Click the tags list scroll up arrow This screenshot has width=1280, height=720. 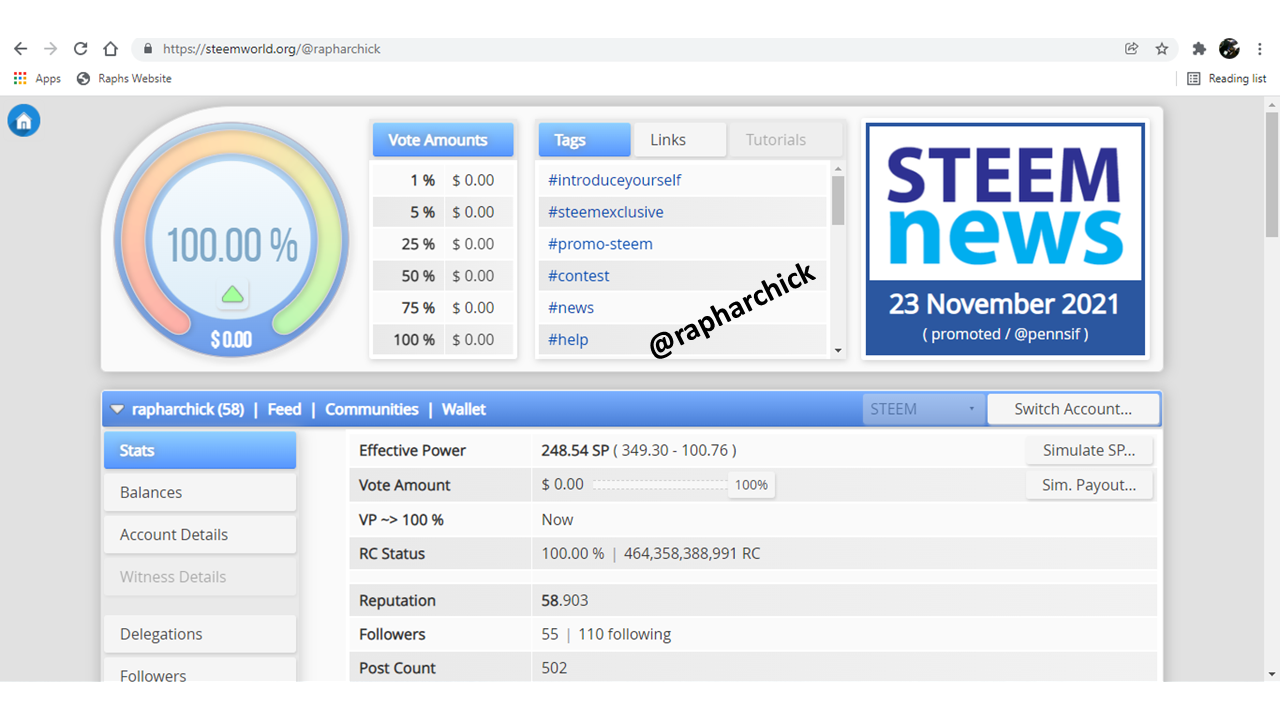click(838, 168)
